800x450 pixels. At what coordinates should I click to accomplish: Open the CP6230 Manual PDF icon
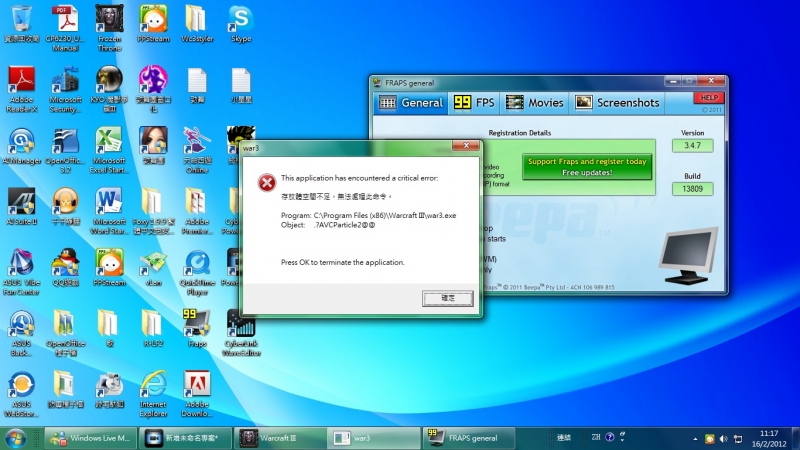tap(65, 28)
